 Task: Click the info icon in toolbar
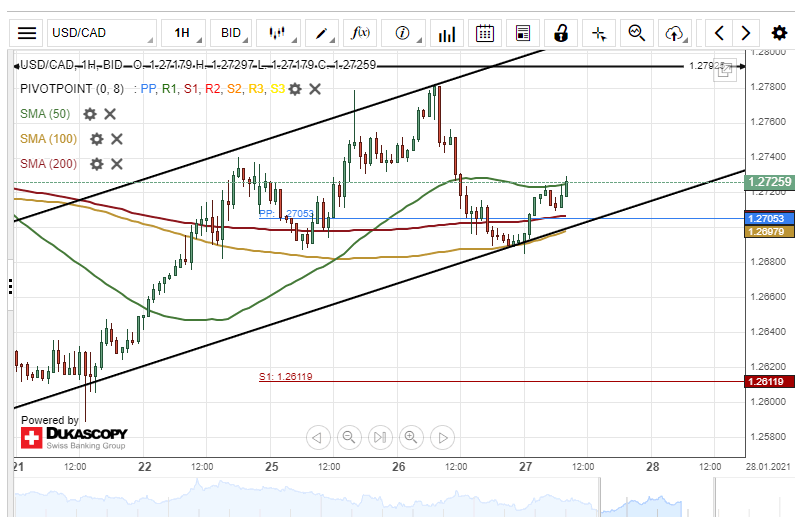tap(402, 33)
